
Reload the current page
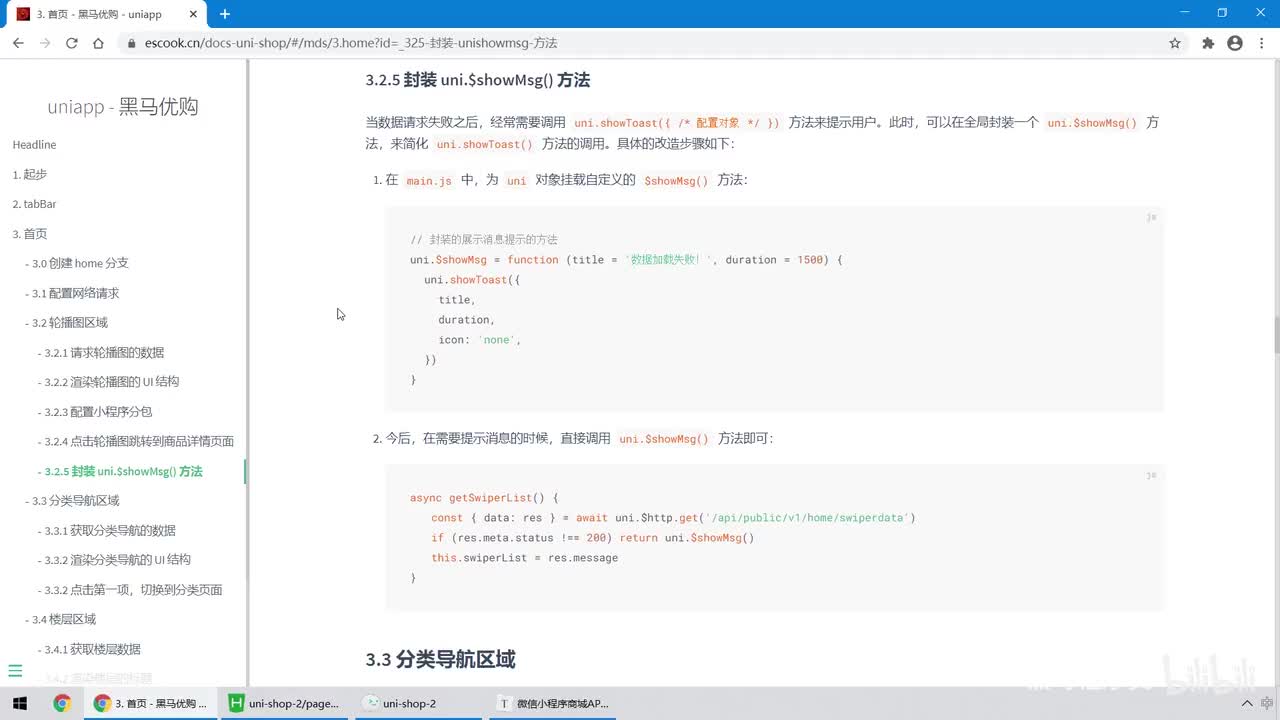(72, 43)
